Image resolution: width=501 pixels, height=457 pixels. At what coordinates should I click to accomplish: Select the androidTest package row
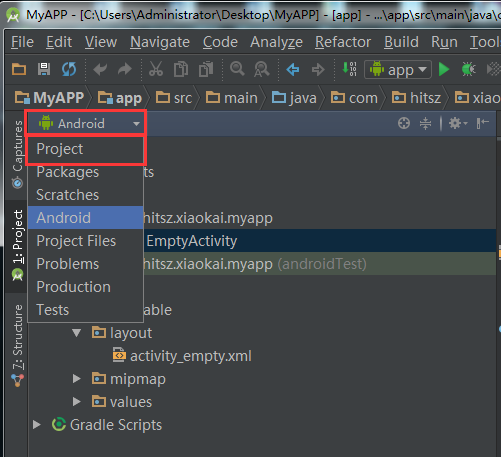320,264
